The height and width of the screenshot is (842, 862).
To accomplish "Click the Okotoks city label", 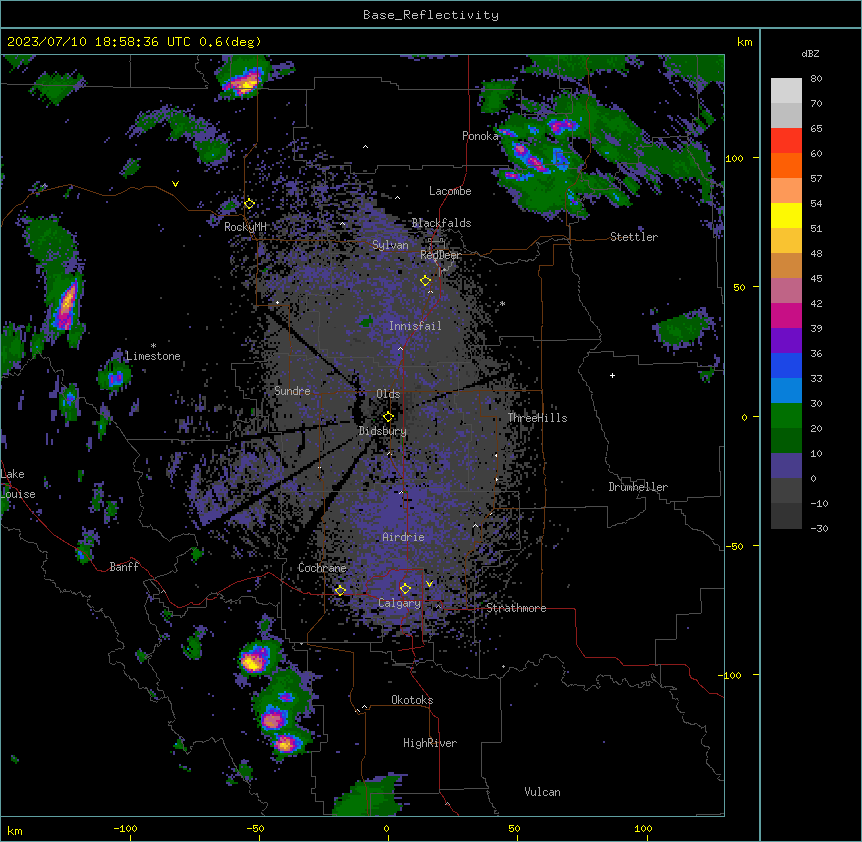I will [x=412, y=700].
